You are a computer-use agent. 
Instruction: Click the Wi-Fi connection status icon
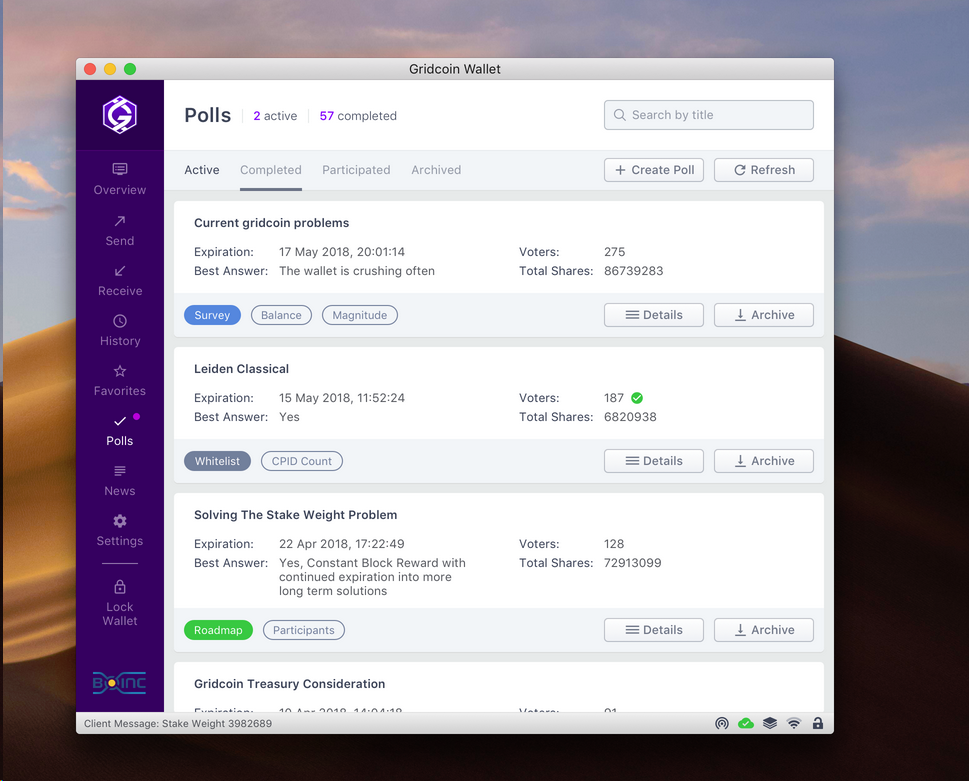794,724
